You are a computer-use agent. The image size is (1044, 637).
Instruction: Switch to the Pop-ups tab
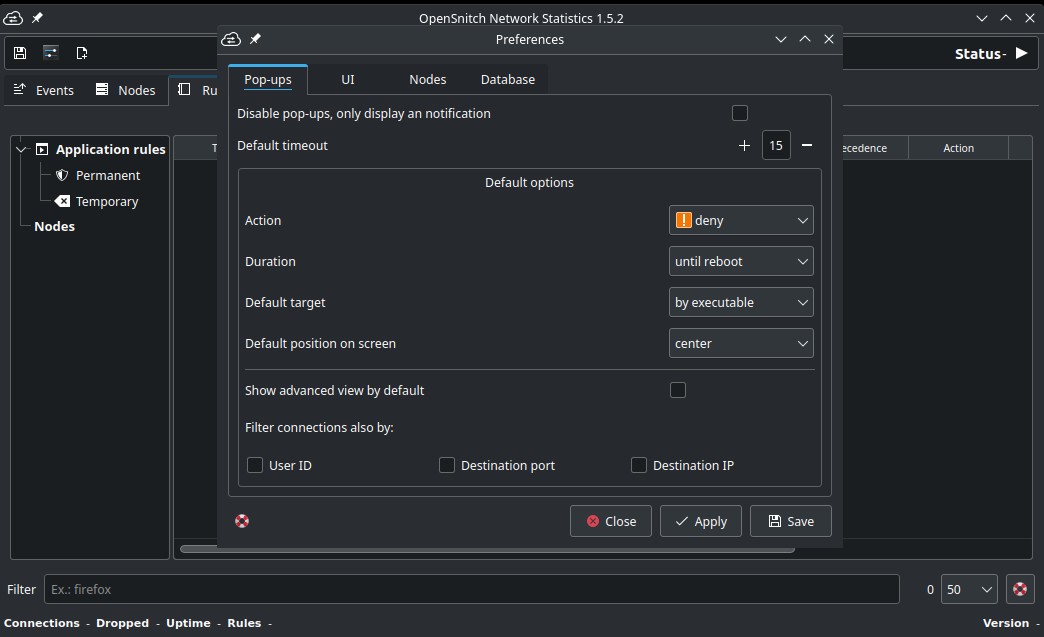tap(268, 80)
